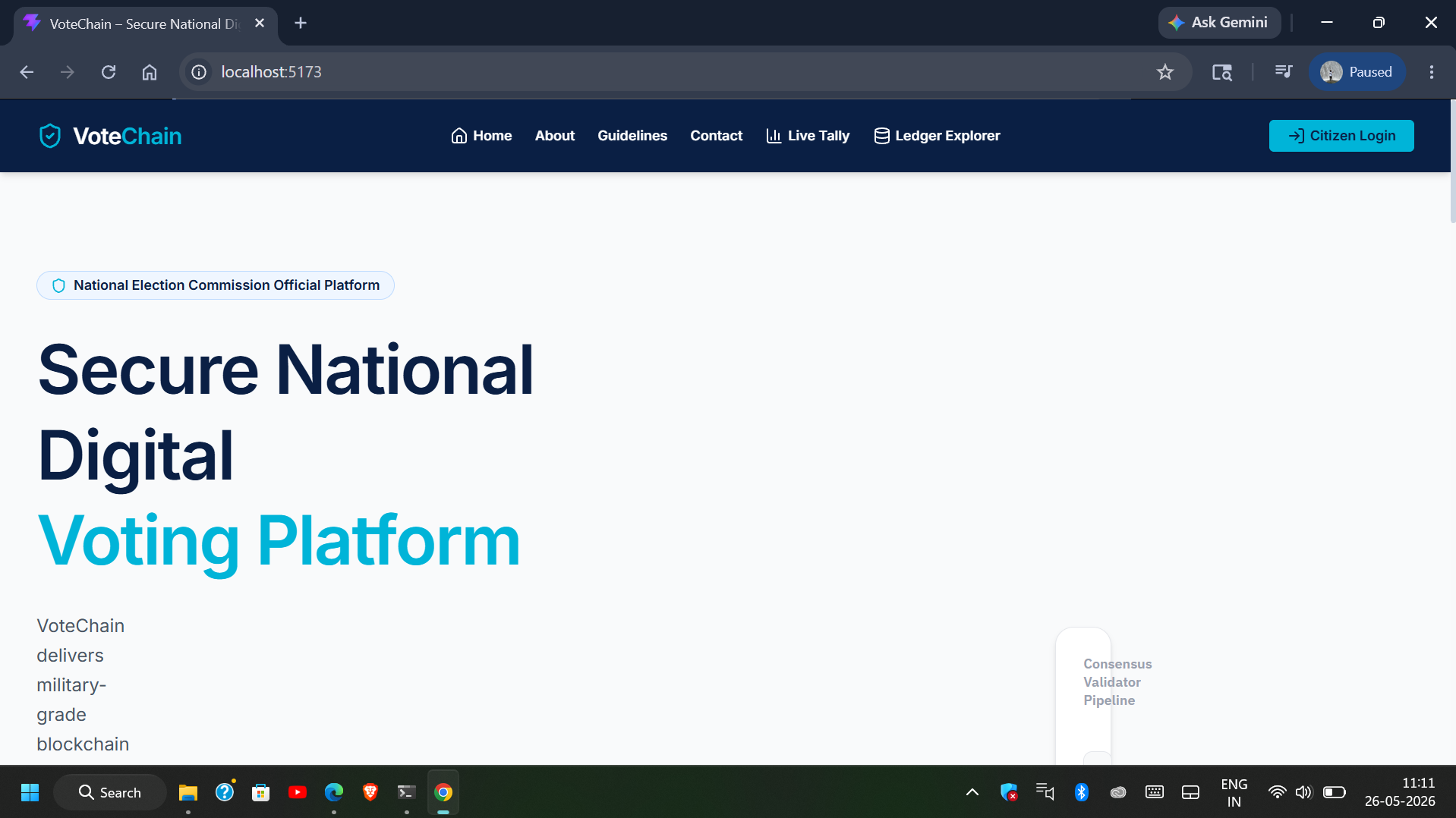The image size is (1456, 818).
Task: Click the shield icon in the commission badge
Action: point(58,285)
